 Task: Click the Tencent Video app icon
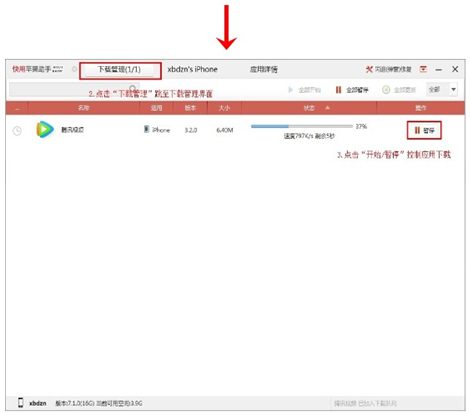(45, 130)
